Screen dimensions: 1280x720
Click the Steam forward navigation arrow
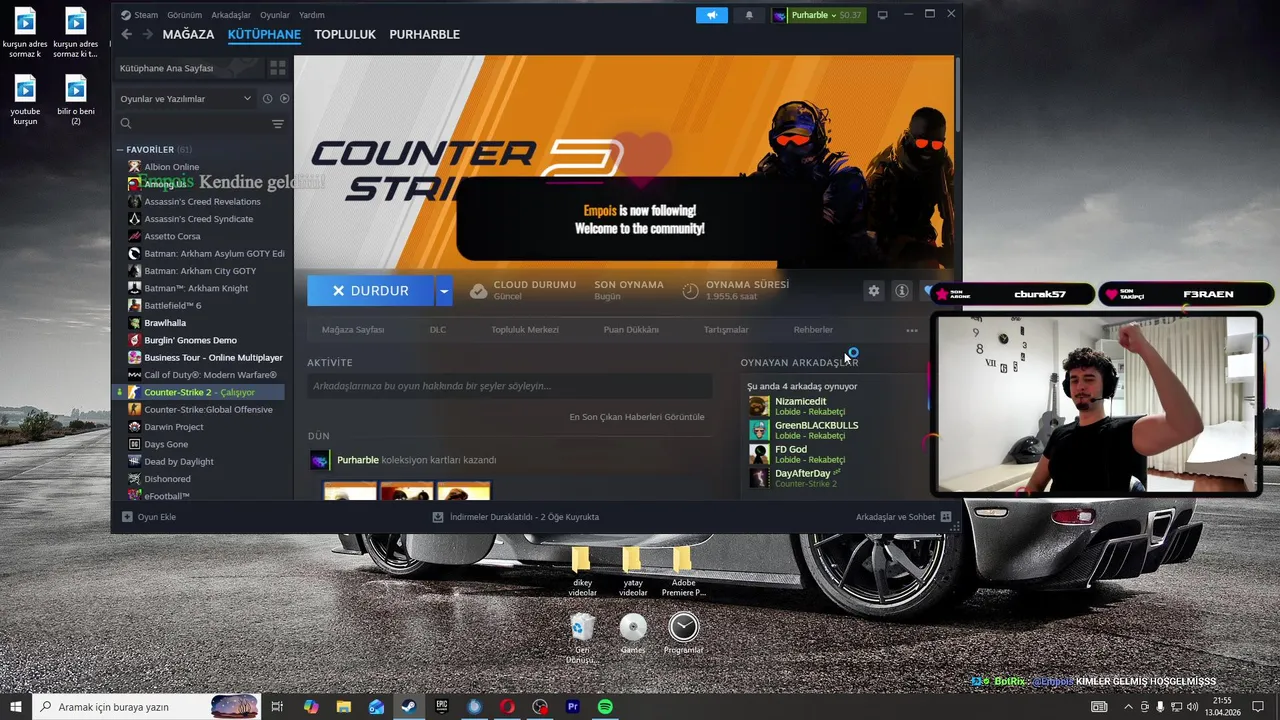[x=147, y=34]
